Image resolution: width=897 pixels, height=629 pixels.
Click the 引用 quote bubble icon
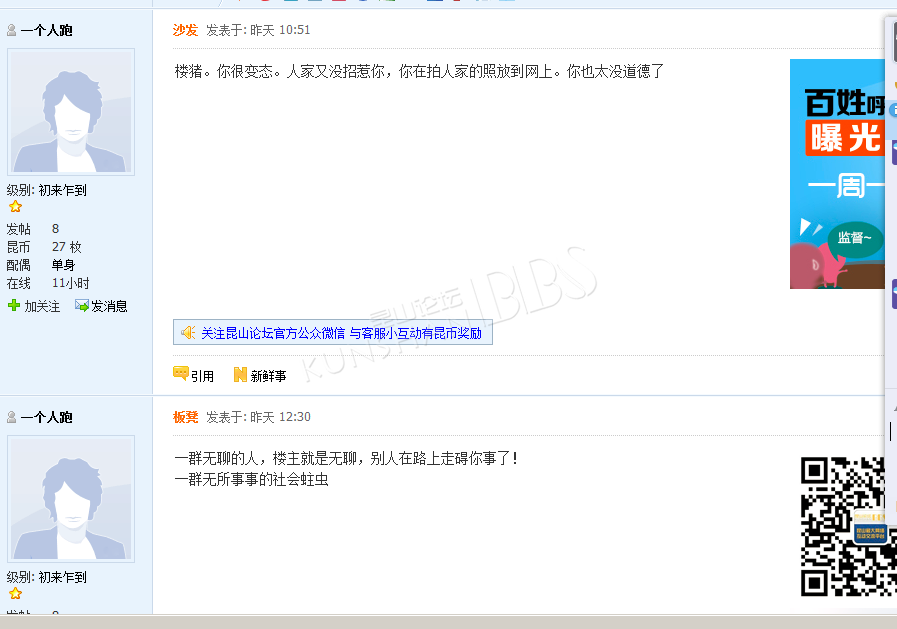[181, 374]
